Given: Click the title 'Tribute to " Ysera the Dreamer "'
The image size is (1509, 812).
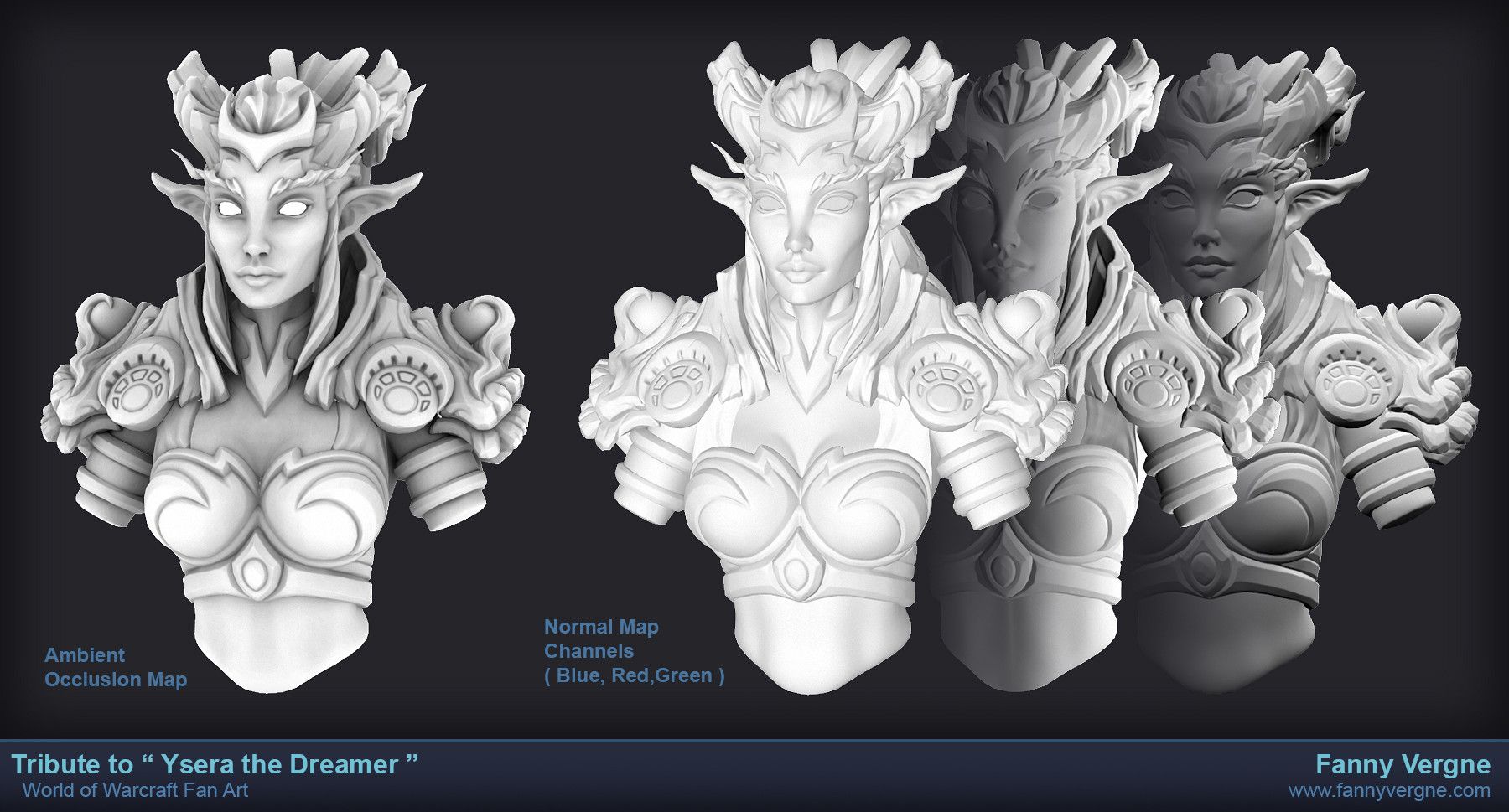Looking at the screenshot, I should coord(215,764).
